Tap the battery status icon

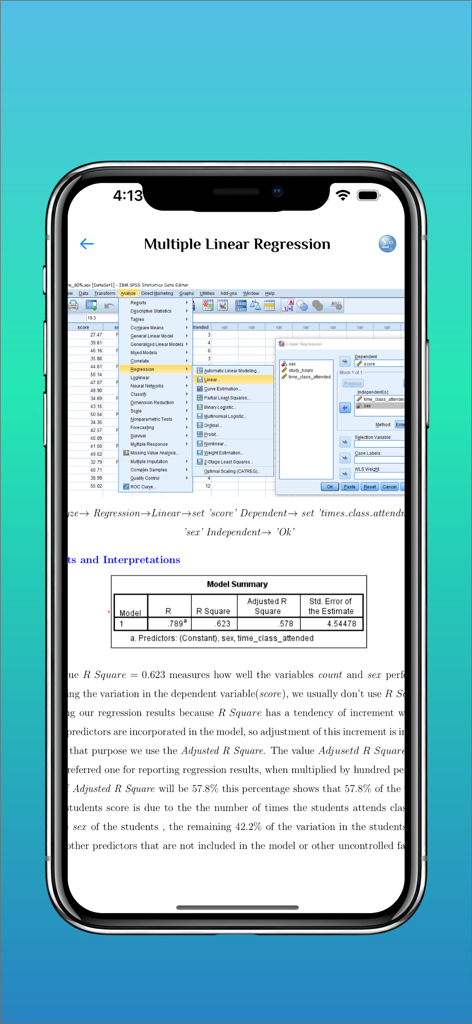(x=370, y=195)
